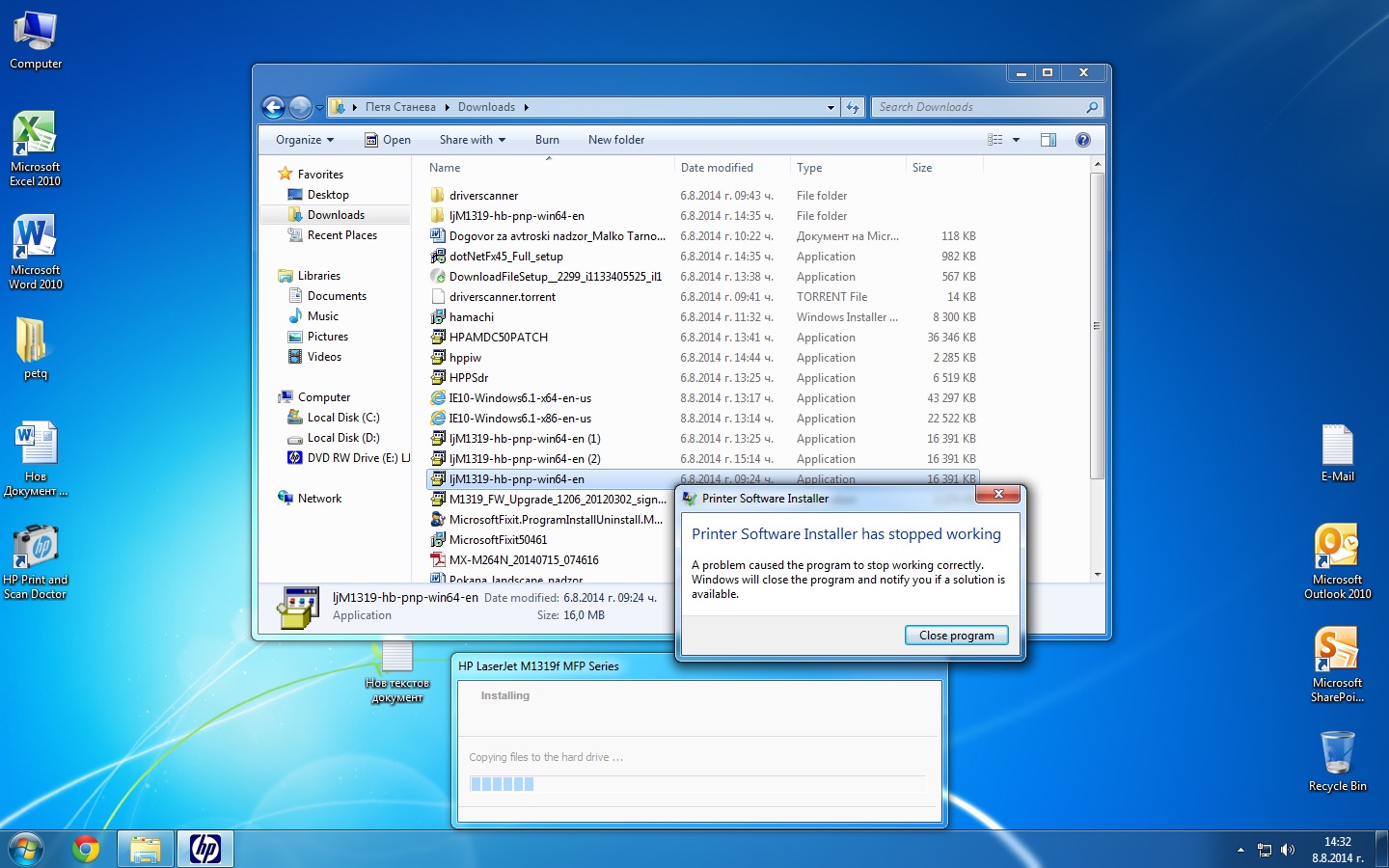Viewport: 1389px width, 868px height.
Task: Click the volume speaker tray icon
Action: [1288, 850]
